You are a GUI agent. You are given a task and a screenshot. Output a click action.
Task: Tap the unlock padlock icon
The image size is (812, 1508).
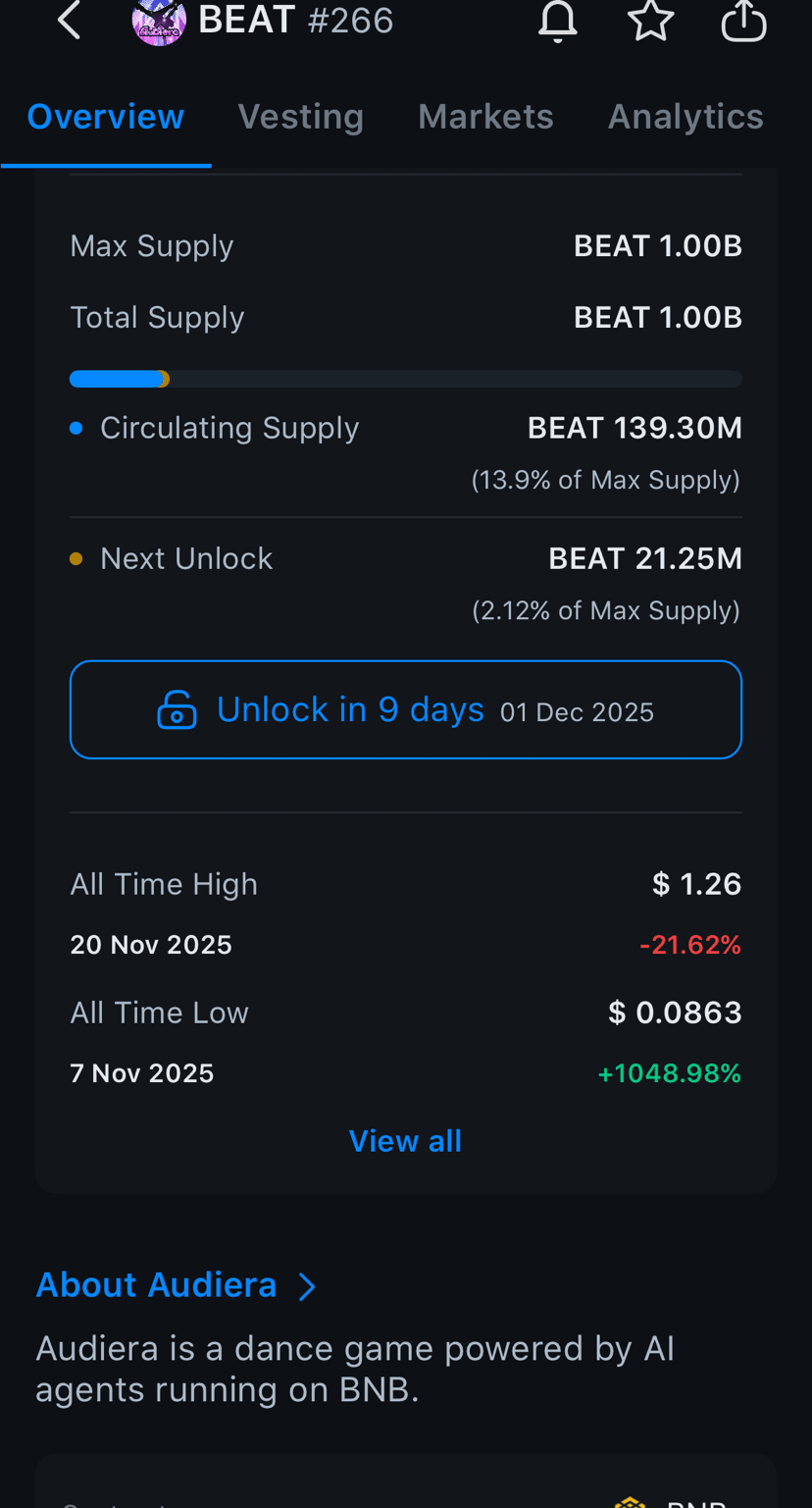point(177,709)
